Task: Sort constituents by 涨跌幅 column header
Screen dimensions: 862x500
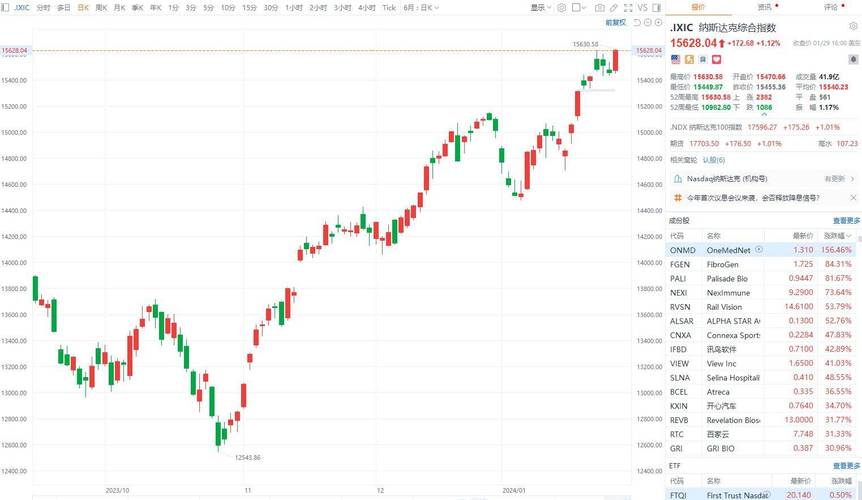Action: coord(845,235)
